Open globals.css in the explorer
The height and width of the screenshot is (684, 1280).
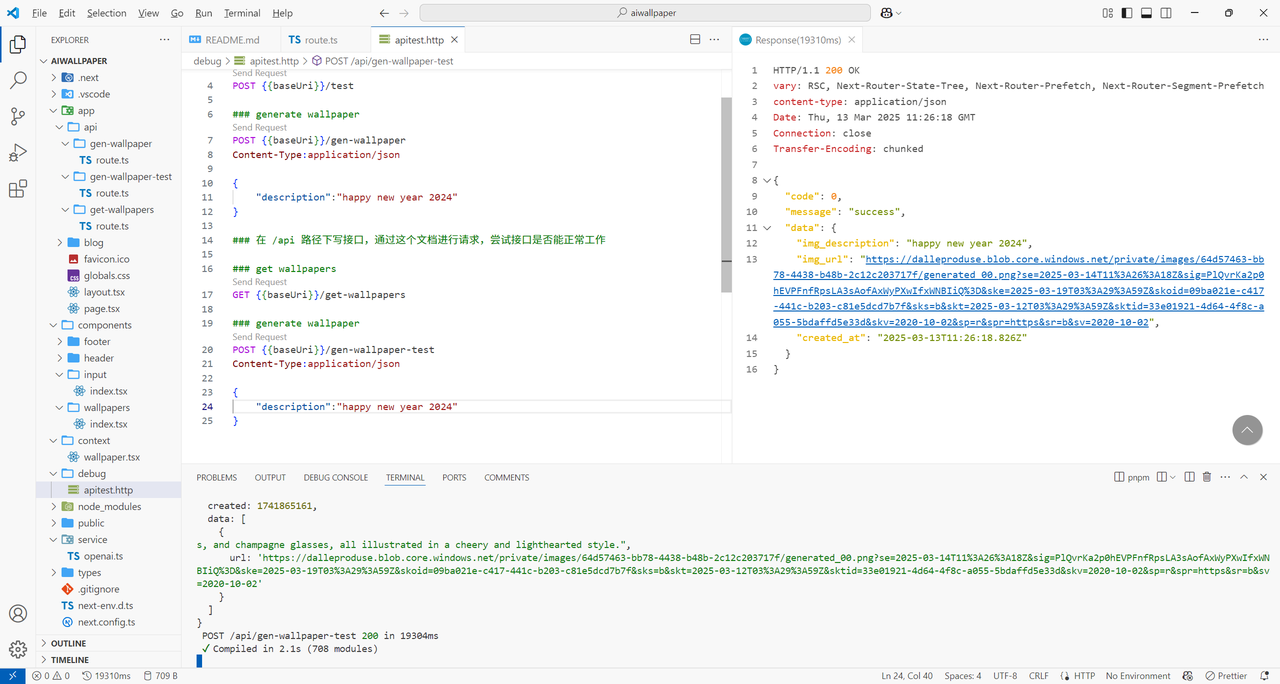(107, 276)
